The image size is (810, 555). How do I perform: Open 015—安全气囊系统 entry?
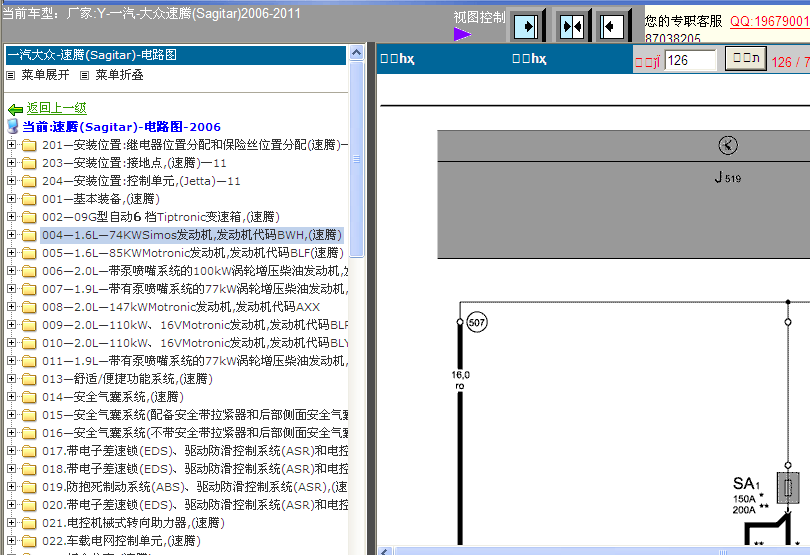click(195, 415)
